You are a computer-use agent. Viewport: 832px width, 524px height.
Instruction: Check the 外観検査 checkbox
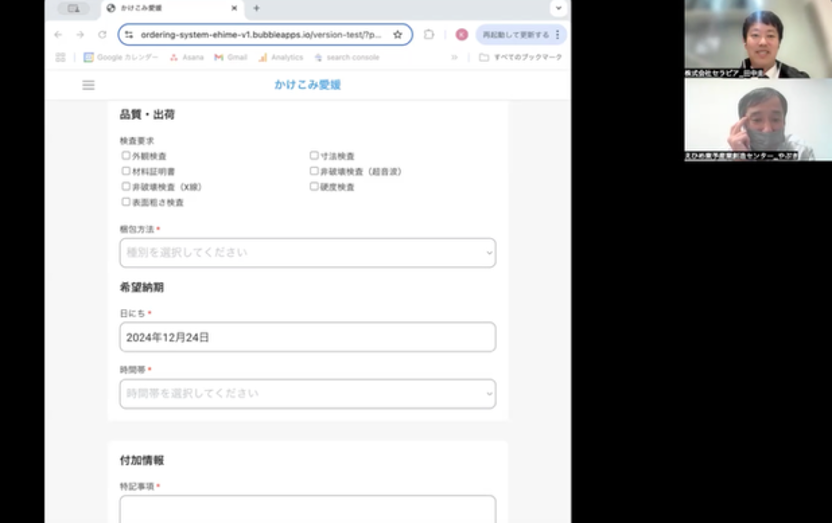tap(126, 156)
